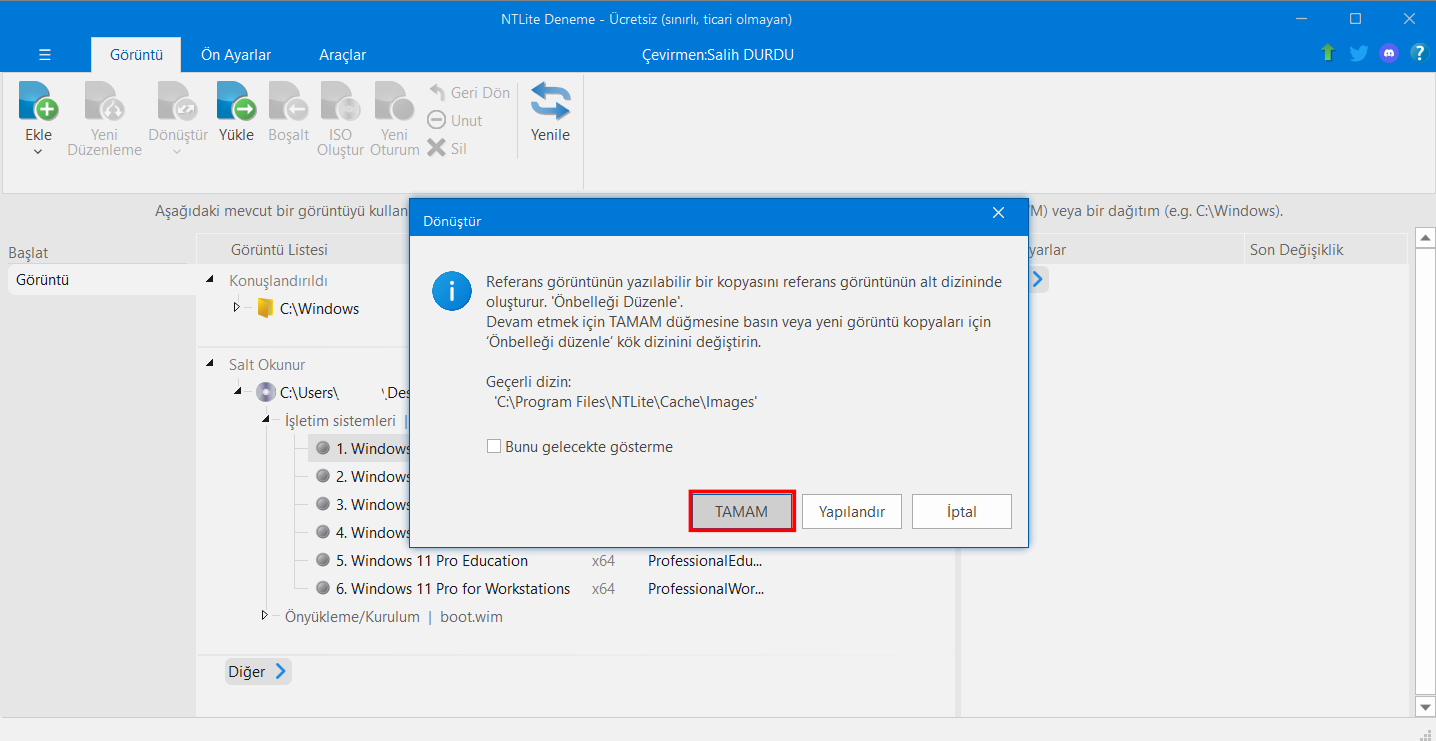Click the Başlat sidebar label

(x=28, y=253)
